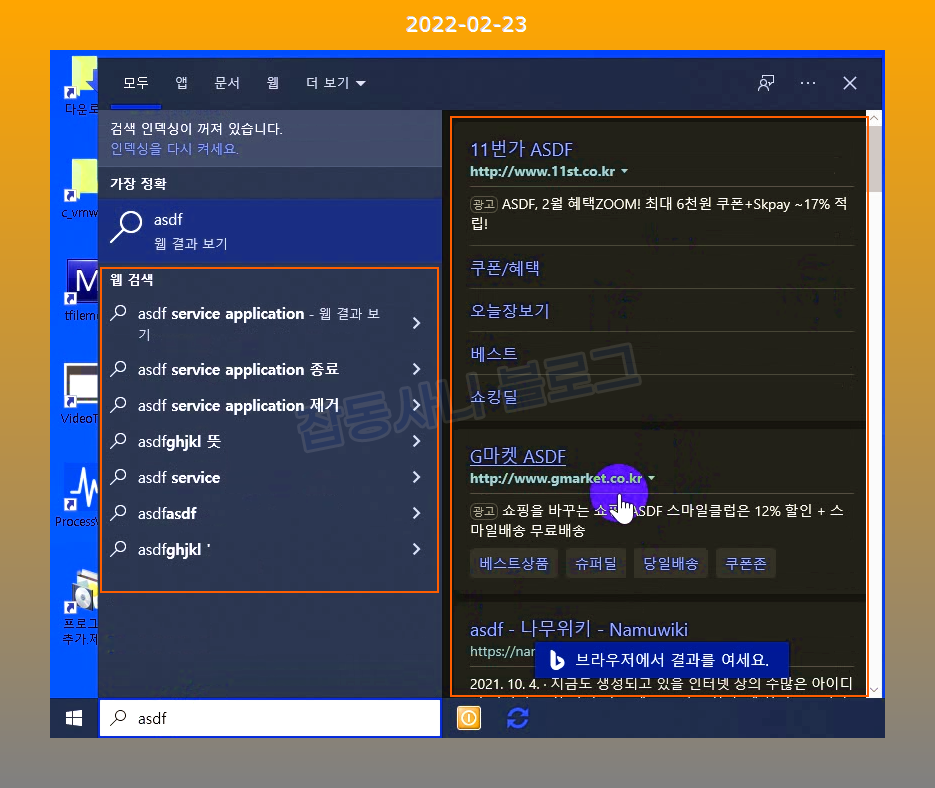This screenshot has width=935, height=788.
Task: Click scrollbar down arrow in results pane
Action: (874, 690)
